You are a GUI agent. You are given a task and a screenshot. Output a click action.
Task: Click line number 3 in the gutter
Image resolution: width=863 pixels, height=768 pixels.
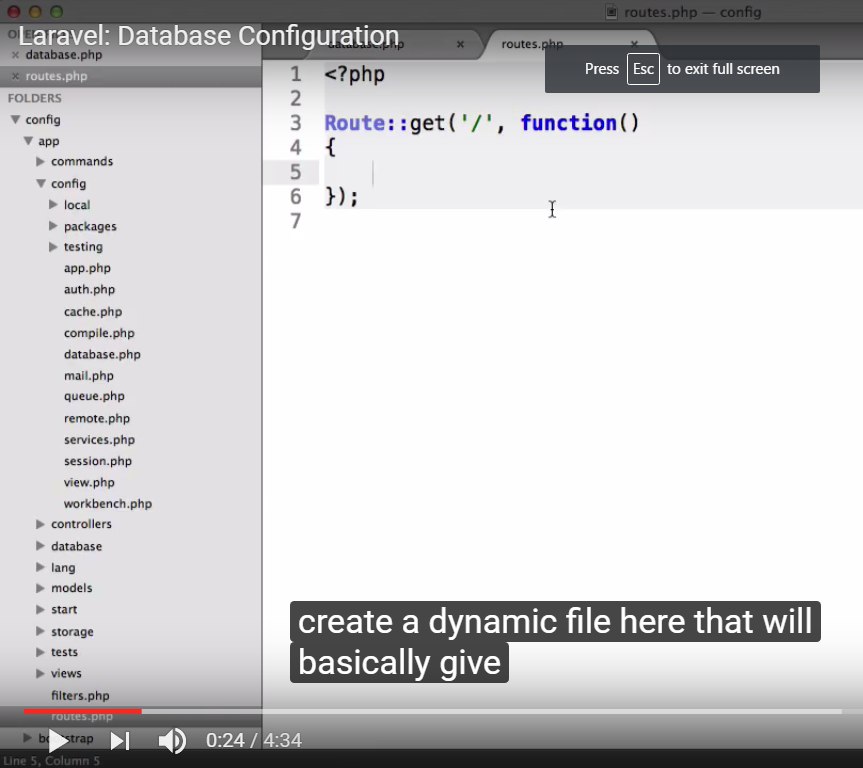coord(296,123)
